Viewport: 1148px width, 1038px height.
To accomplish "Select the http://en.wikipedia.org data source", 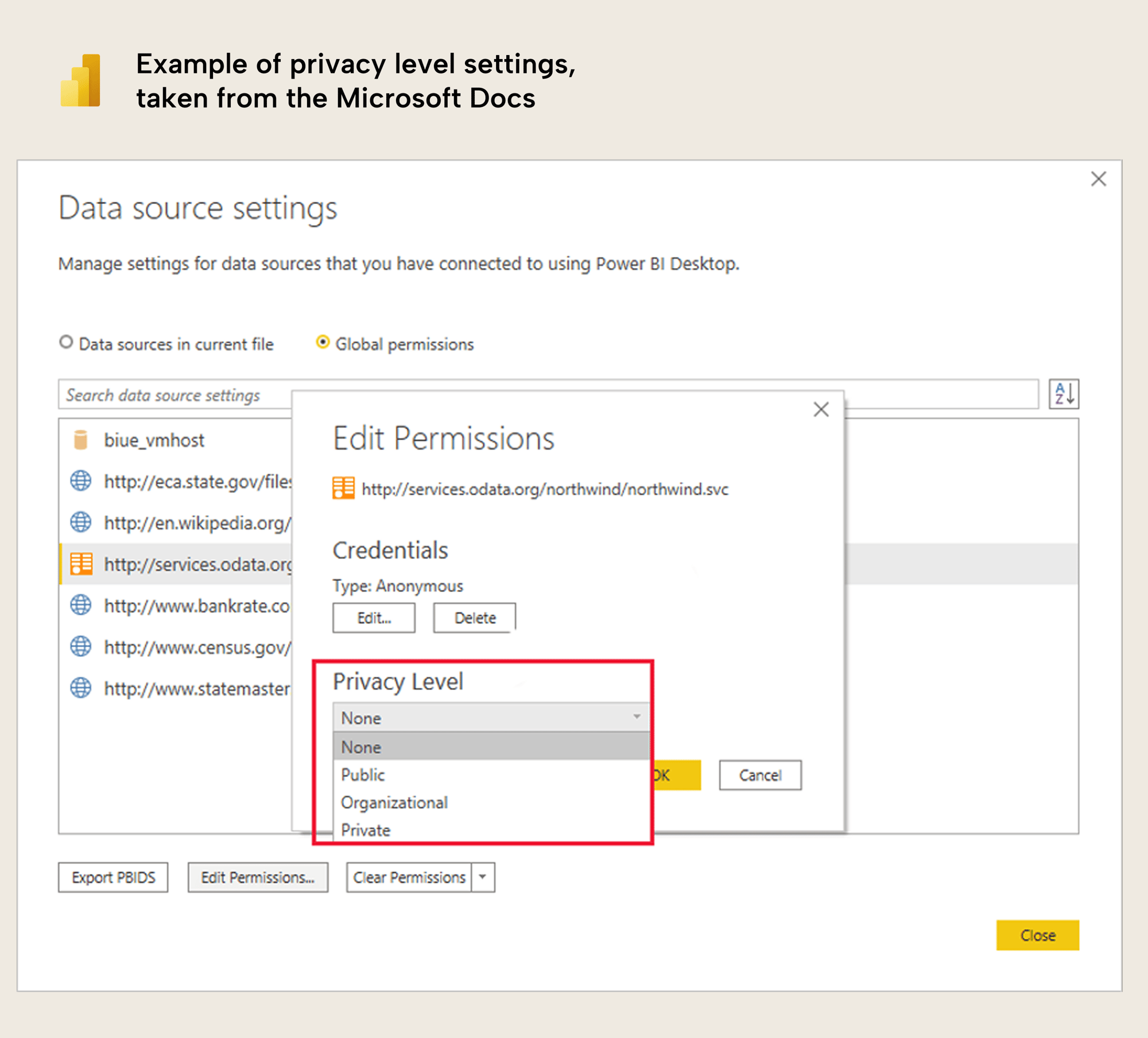I will (x=176, y=522).
